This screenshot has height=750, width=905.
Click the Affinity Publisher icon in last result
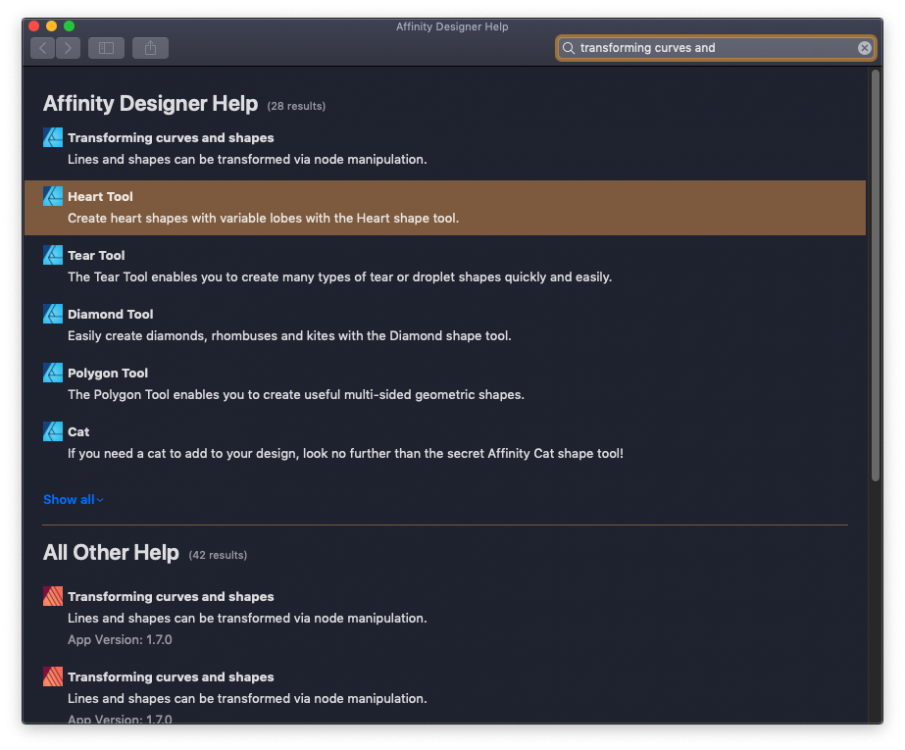pyautogui.click(x=53, y=677)
